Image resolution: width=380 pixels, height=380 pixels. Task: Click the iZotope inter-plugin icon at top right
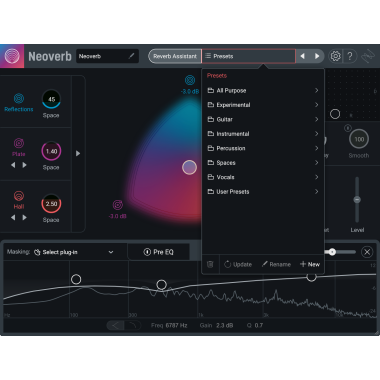pos(368,56)
